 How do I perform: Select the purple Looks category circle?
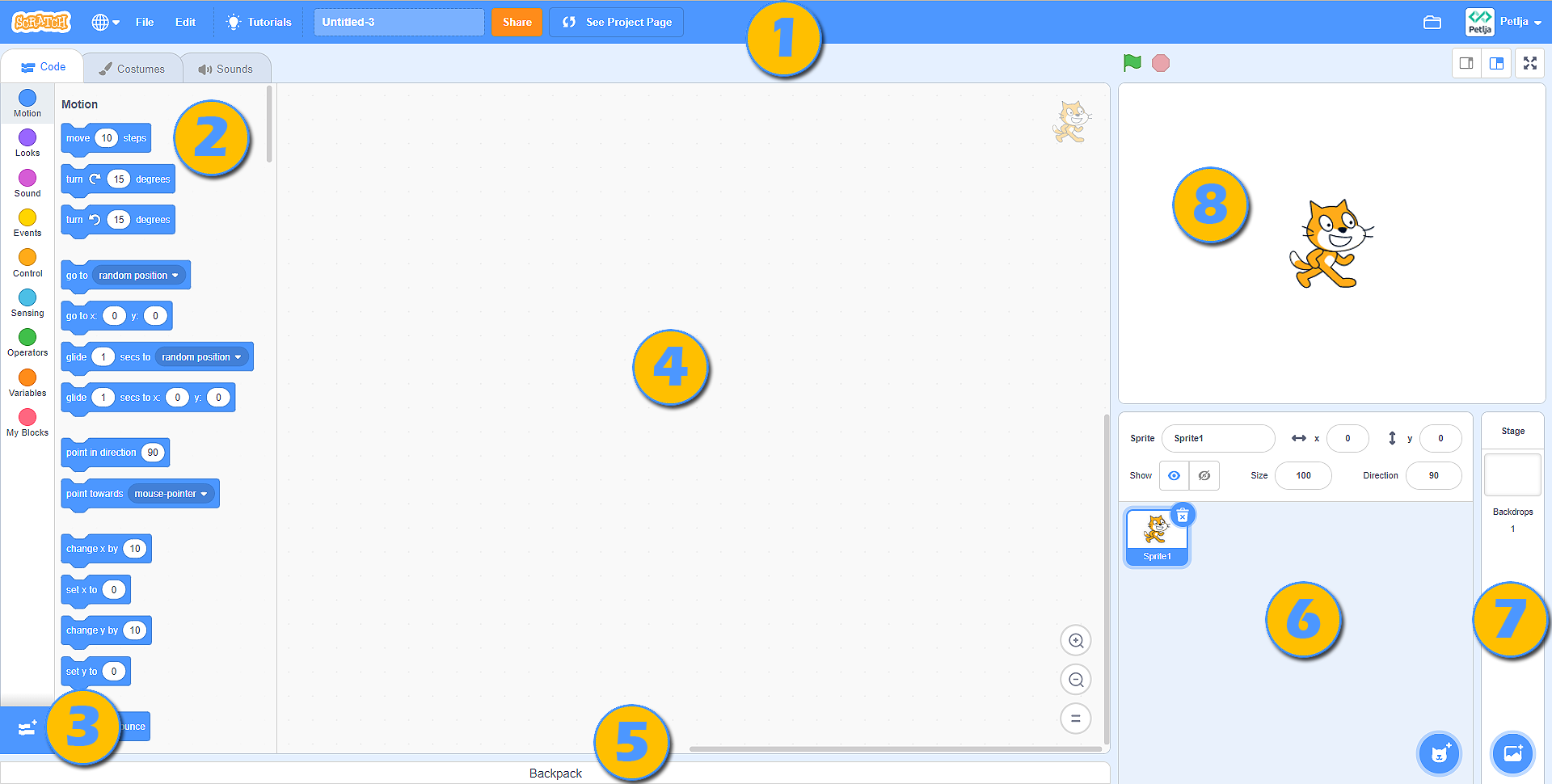[x=27, y=138]
